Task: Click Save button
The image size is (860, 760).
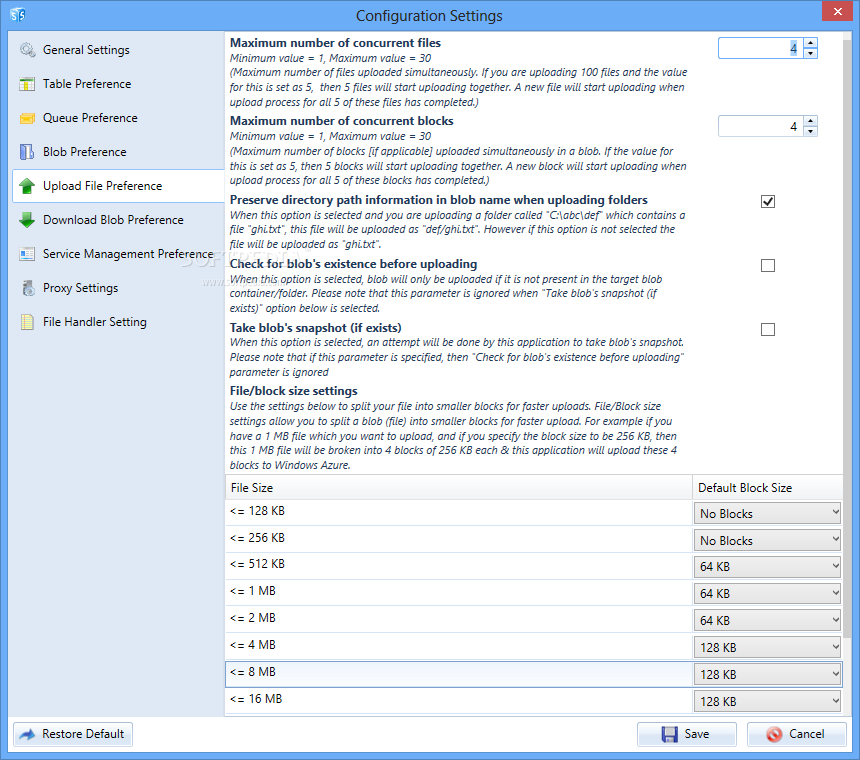Action: pos(687,734)
